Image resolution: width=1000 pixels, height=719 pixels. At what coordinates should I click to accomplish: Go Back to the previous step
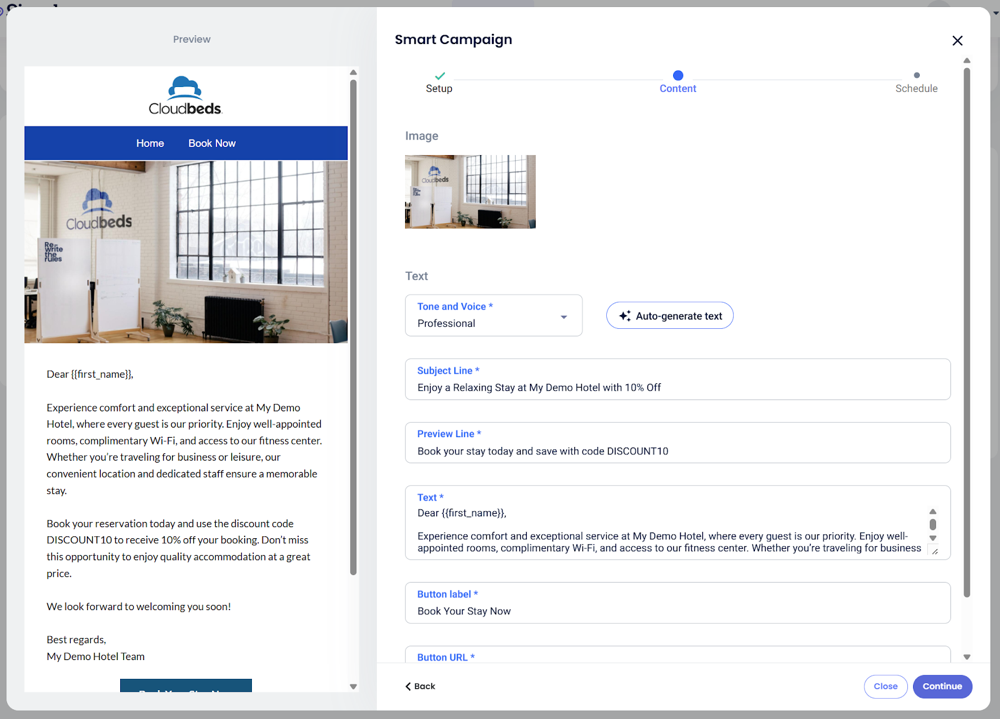420,687
